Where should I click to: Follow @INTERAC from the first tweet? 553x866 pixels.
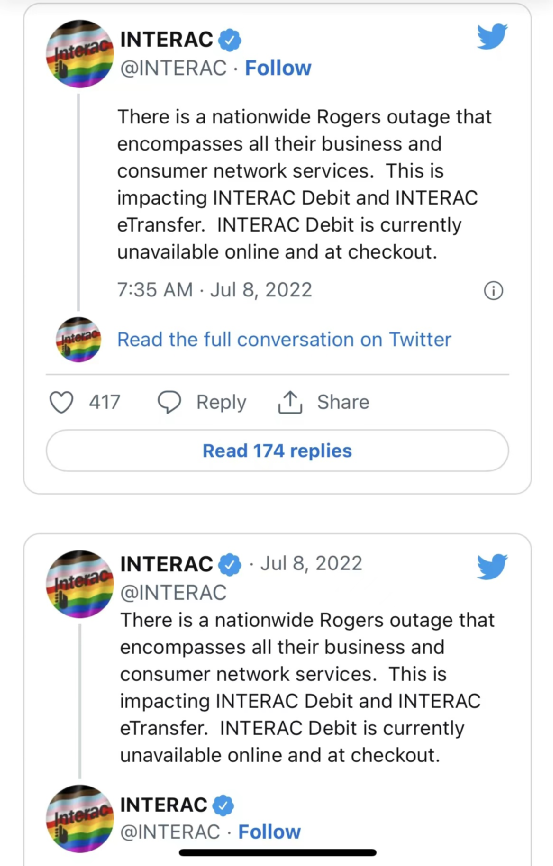tap(278, 68)
